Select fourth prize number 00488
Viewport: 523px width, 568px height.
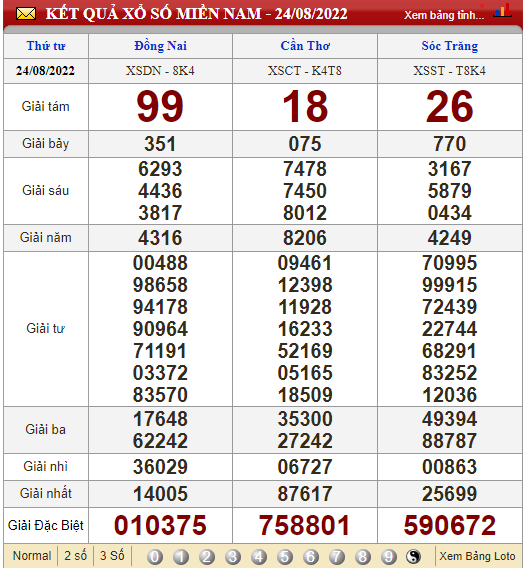tap(160, 263)
